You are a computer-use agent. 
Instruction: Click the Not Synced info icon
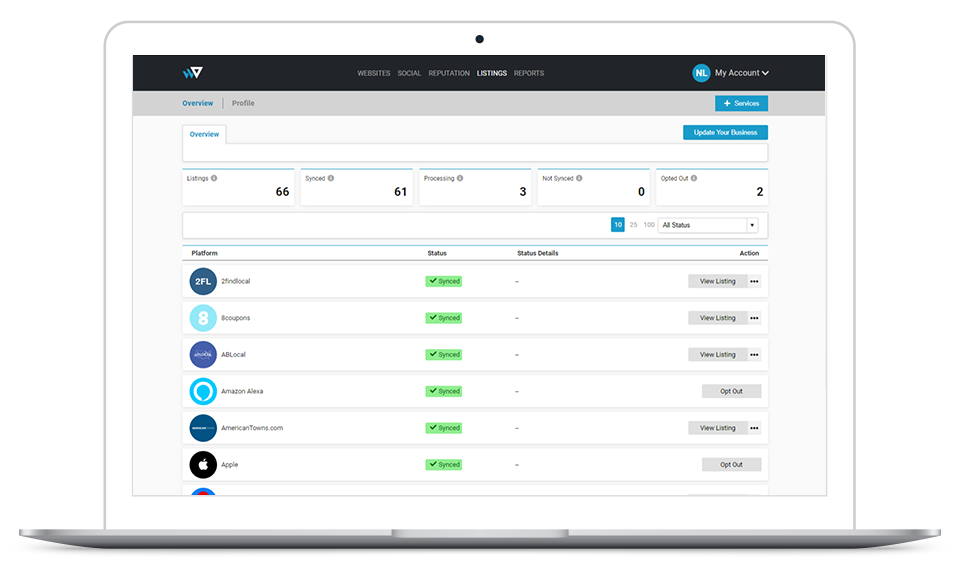point(579,178)
